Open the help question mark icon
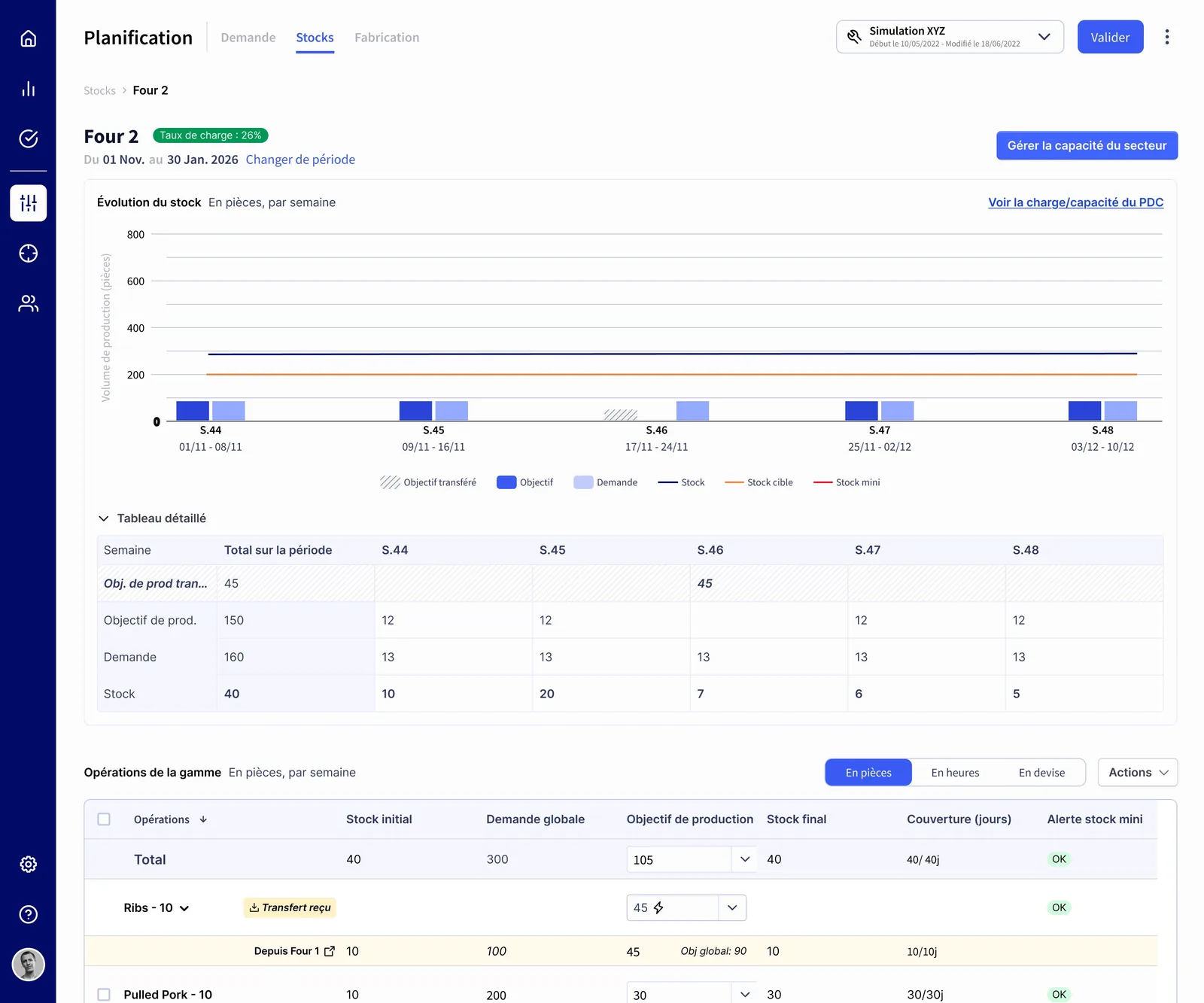This screenshot has height=1003, width=1204. (28, 914)
